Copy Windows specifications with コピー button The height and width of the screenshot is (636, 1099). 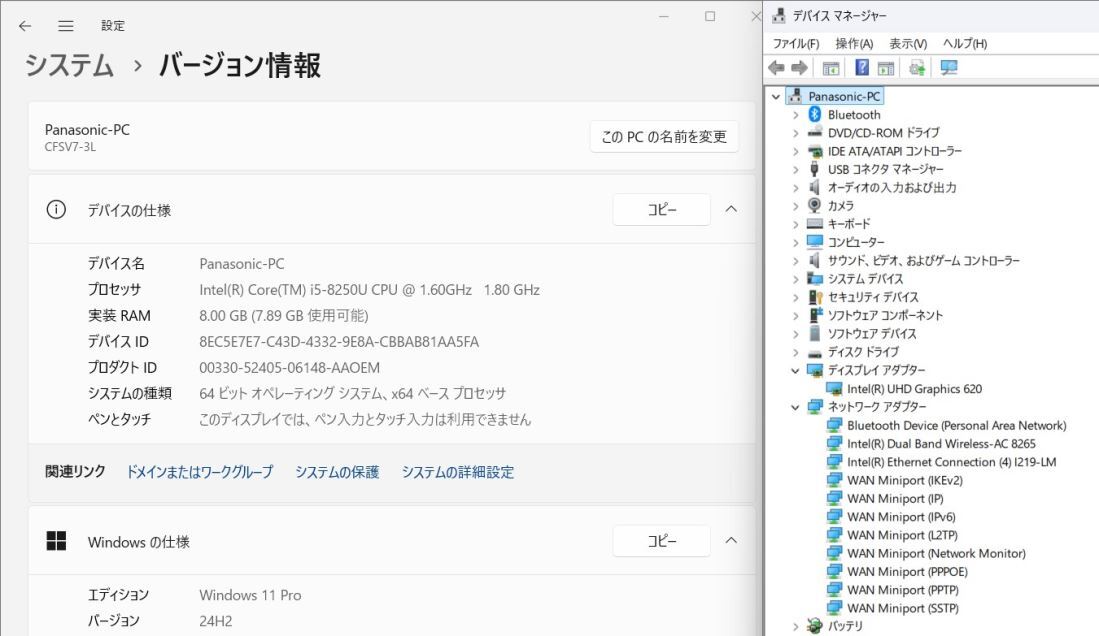[662, 541]
